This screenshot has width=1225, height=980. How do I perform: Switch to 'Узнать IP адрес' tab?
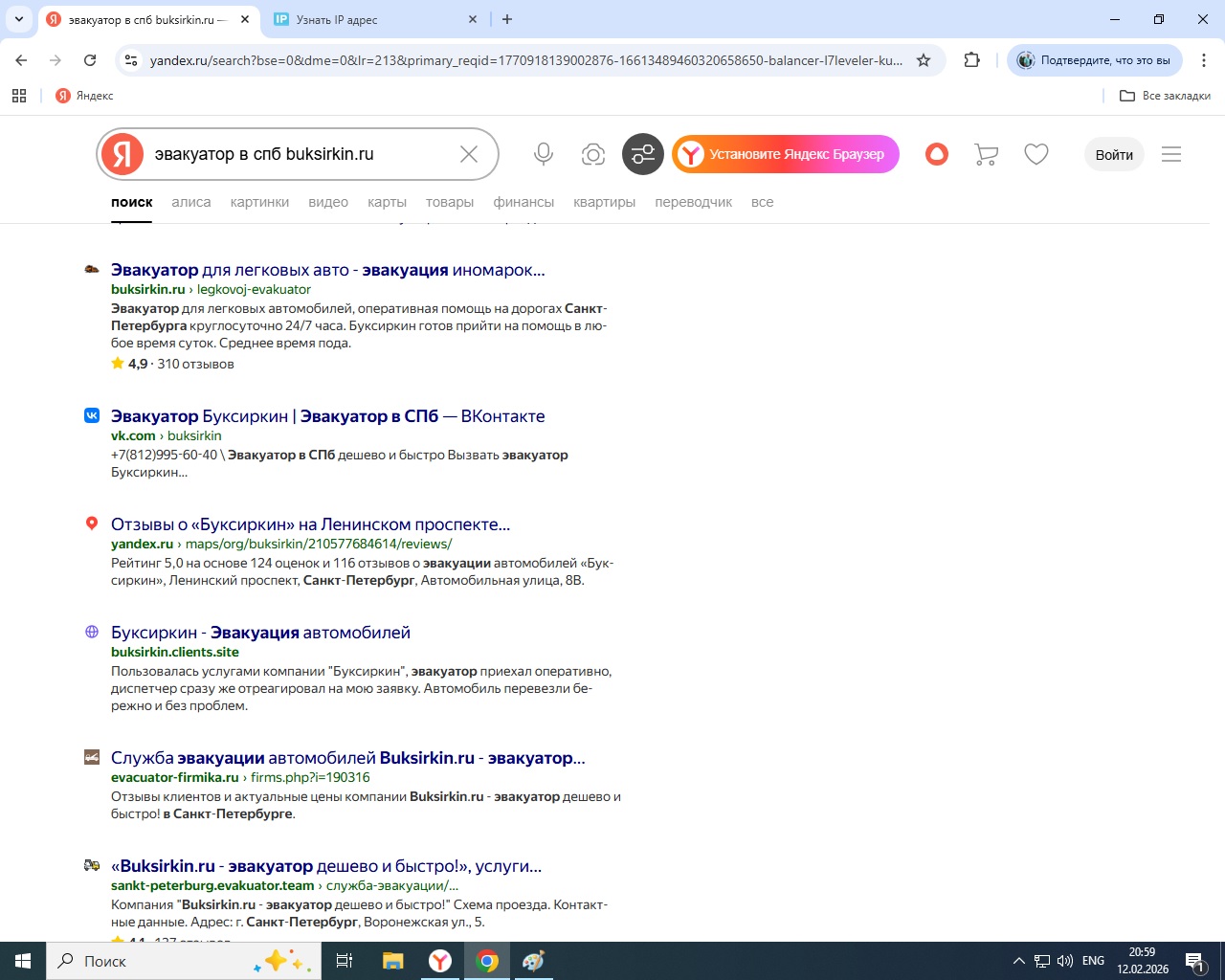tap(375, 19)
